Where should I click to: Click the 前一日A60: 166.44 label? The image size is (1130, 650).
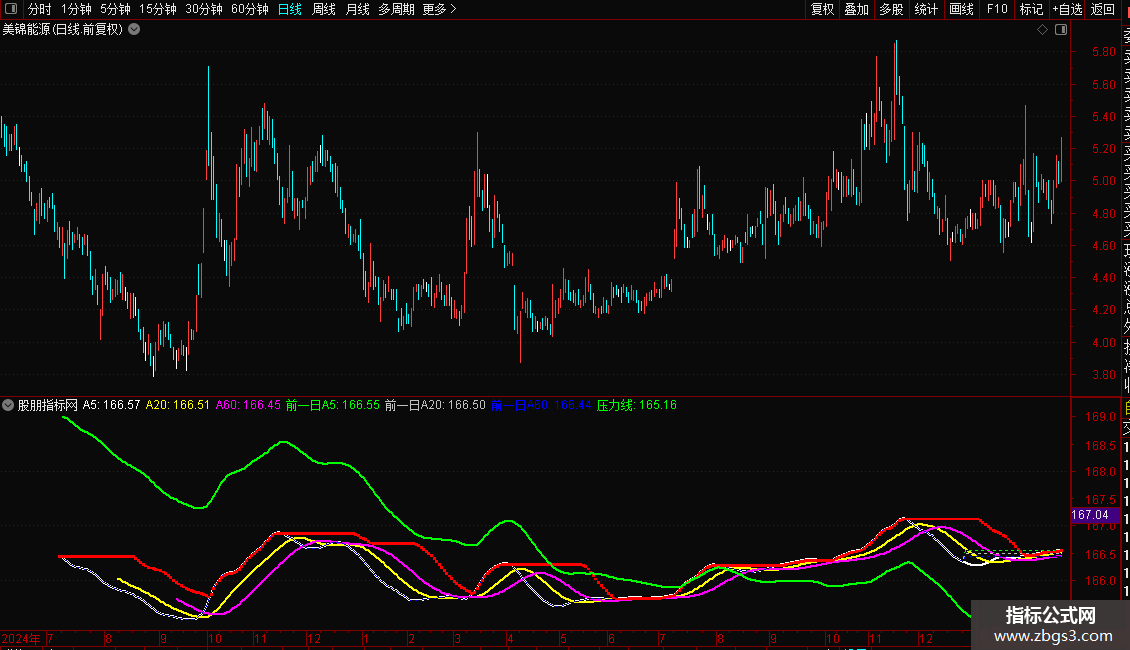[541, 405]
